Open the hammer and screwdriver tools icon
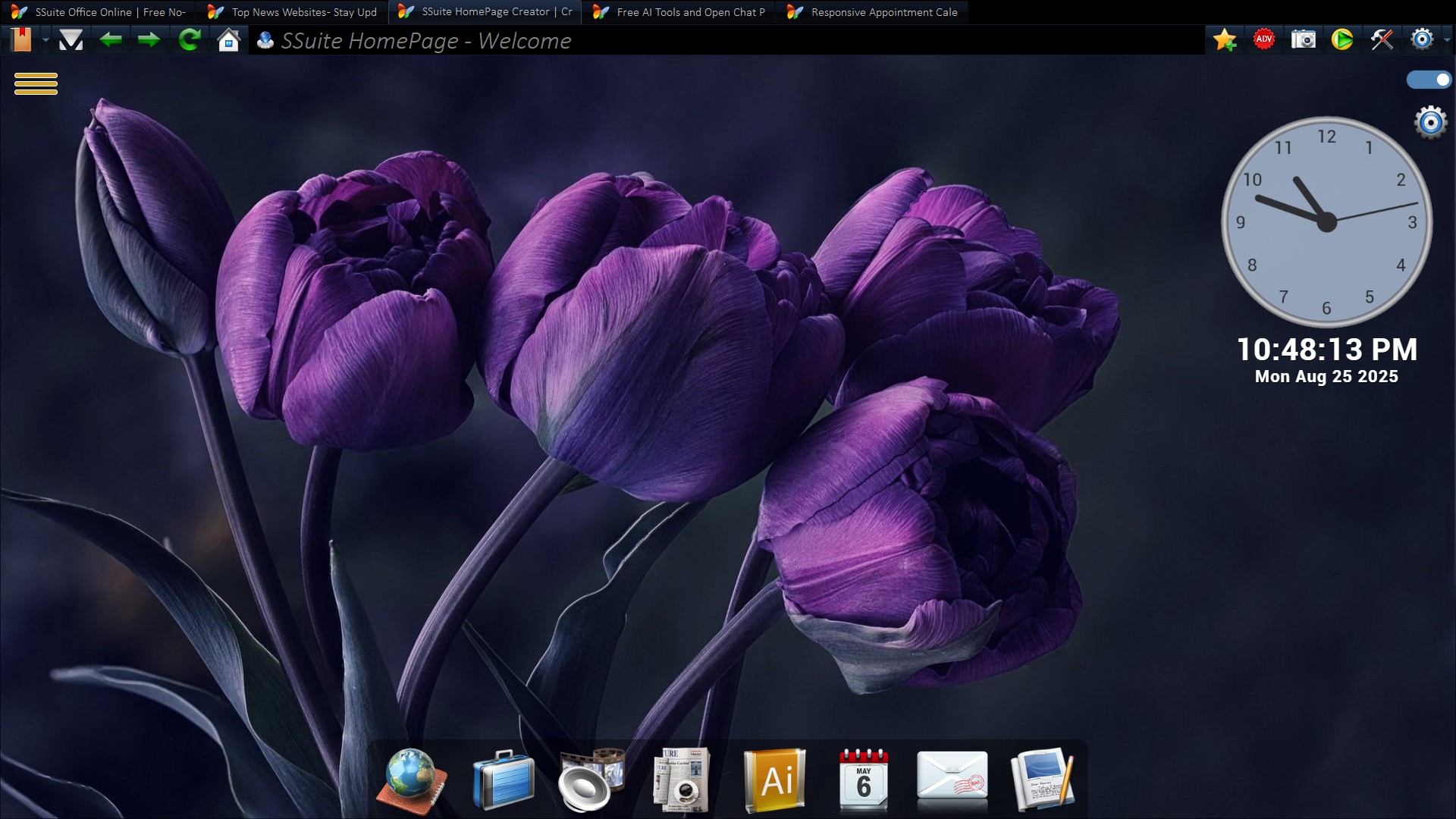This screenshot has height=819, width=1456. pos(1382,39)
